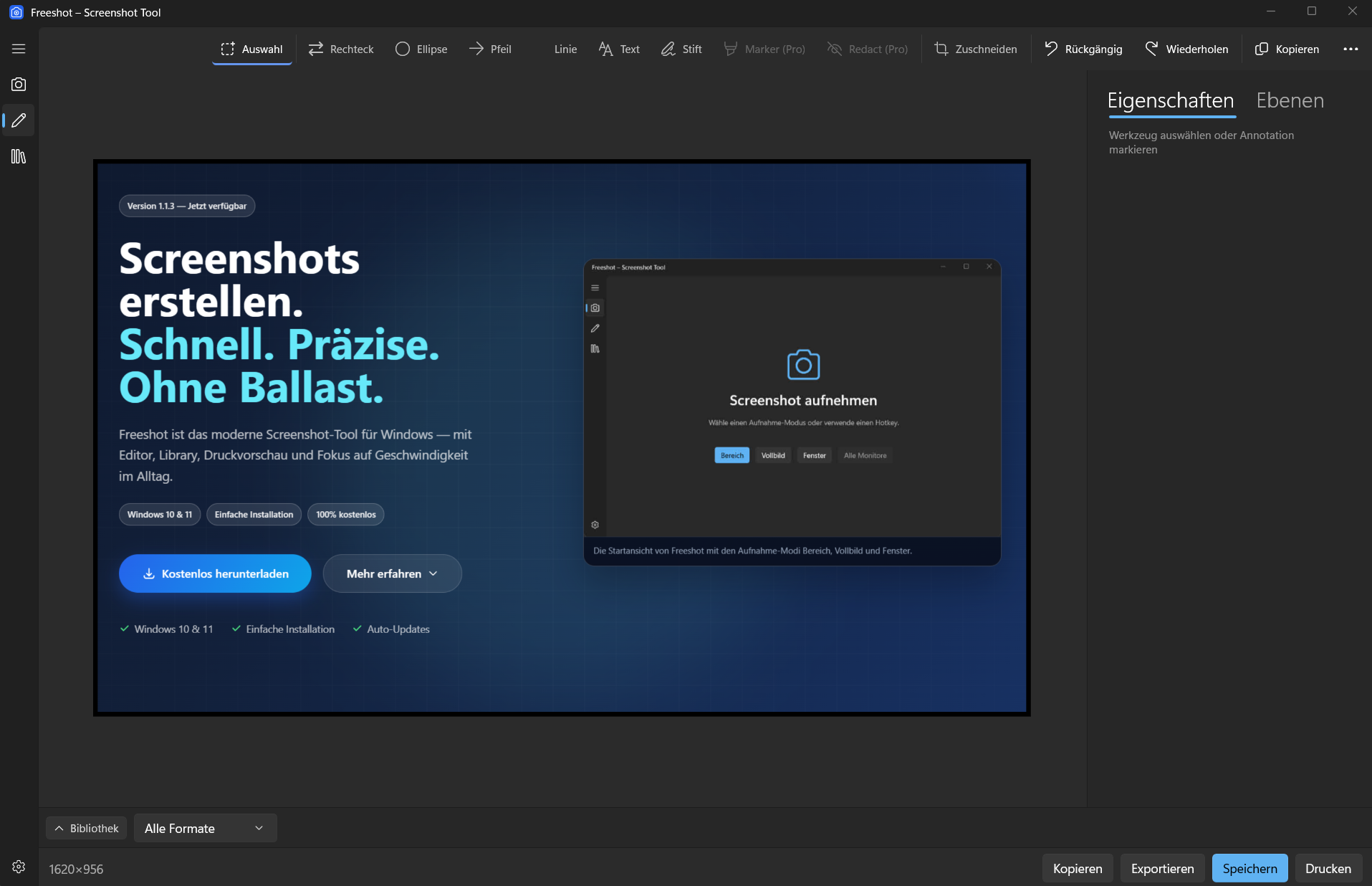
Task: Open settings with the gear icon
Action: pos(19,867)
